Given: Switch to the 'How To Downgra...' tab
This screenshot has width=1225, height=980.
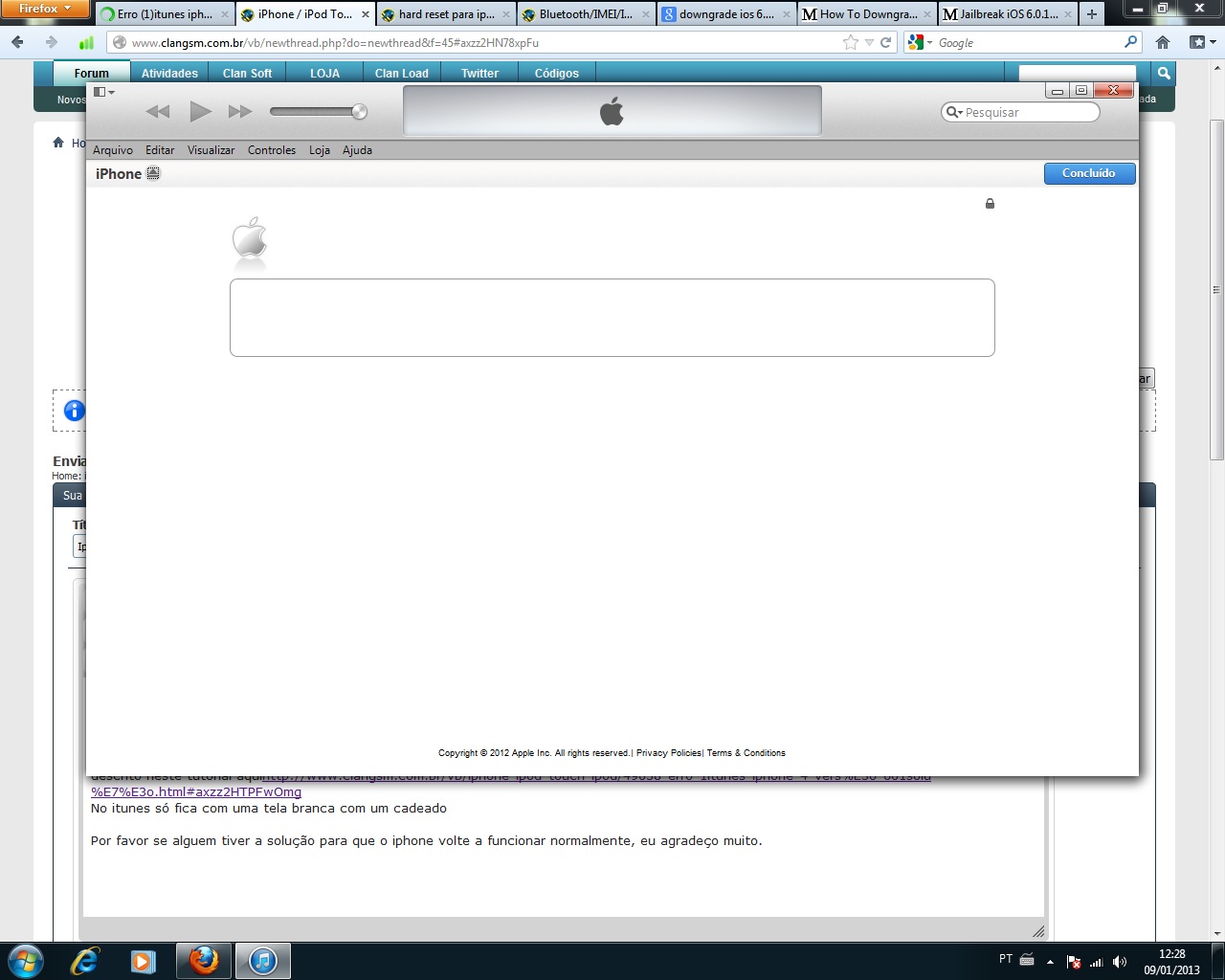Looking at the screenshot, I should 868,14.
